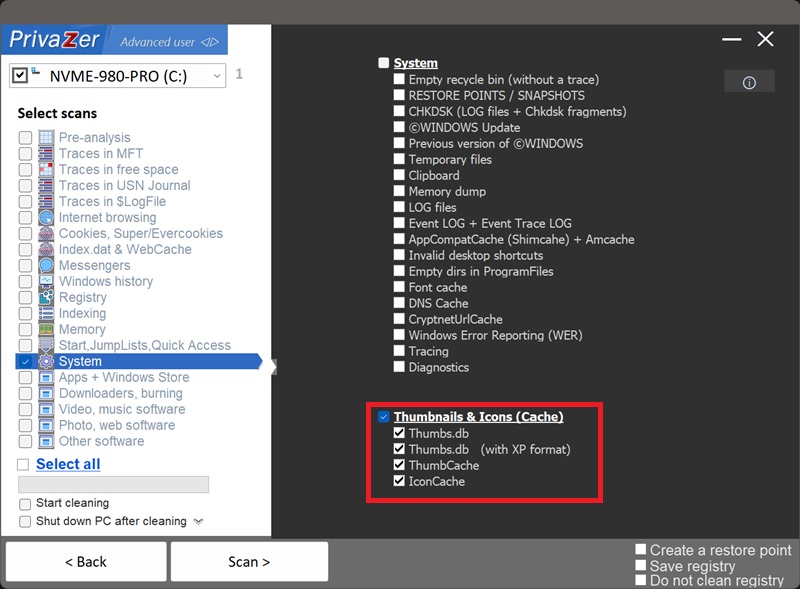Click the < Back button
This screenshot has height=589, width=800.
pos(86,561)
